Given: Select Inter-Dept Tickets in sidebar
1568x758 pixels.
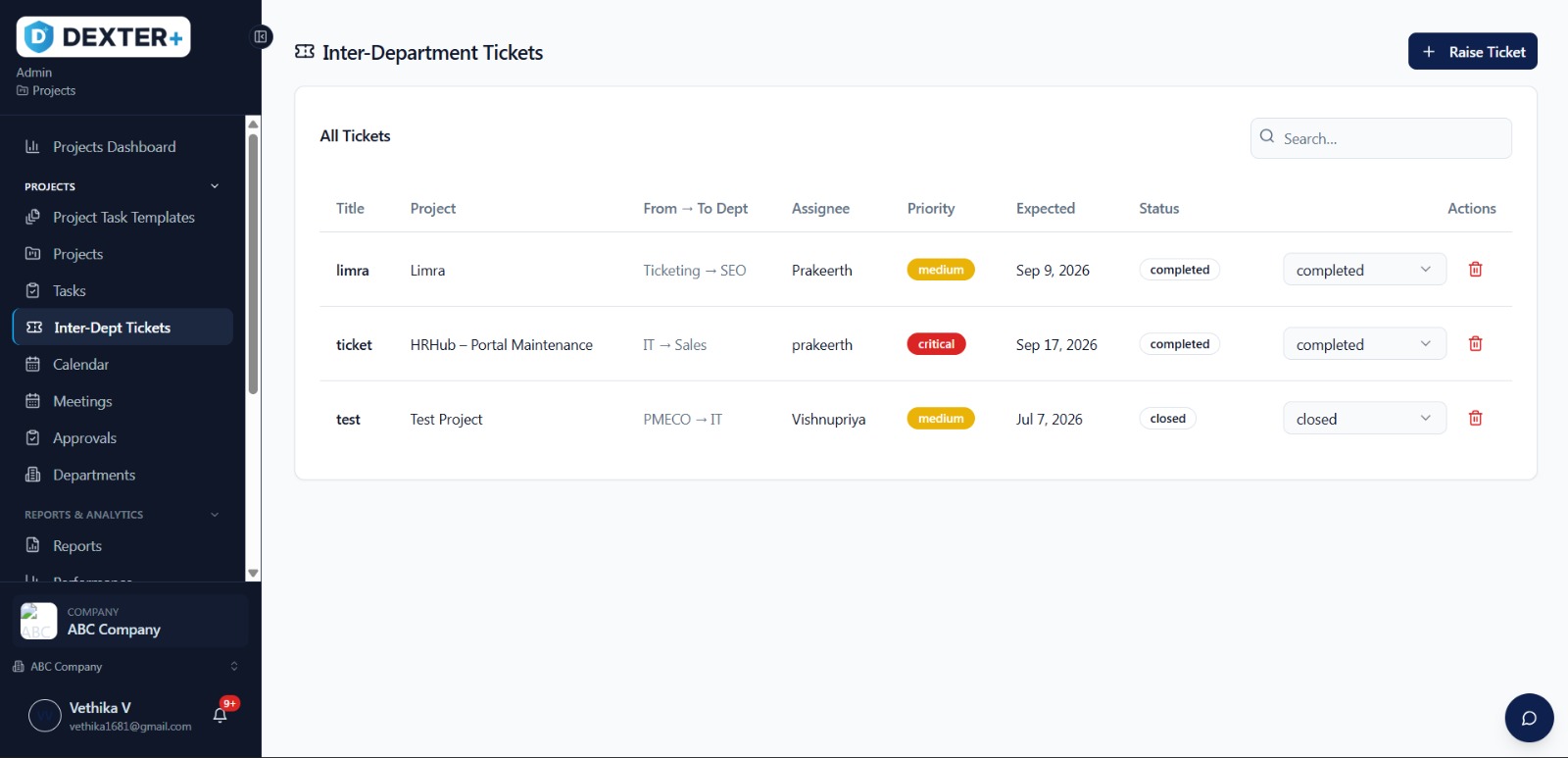Looking at the screenshot, I should click(x=122, y=328).
